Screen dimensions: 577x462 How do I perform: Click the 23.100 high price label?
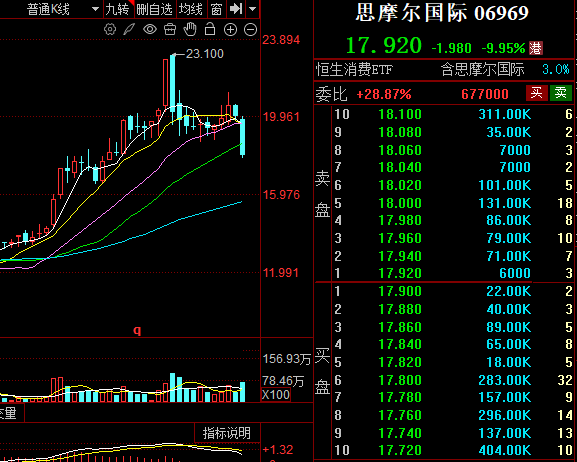(x=205, y=54)
